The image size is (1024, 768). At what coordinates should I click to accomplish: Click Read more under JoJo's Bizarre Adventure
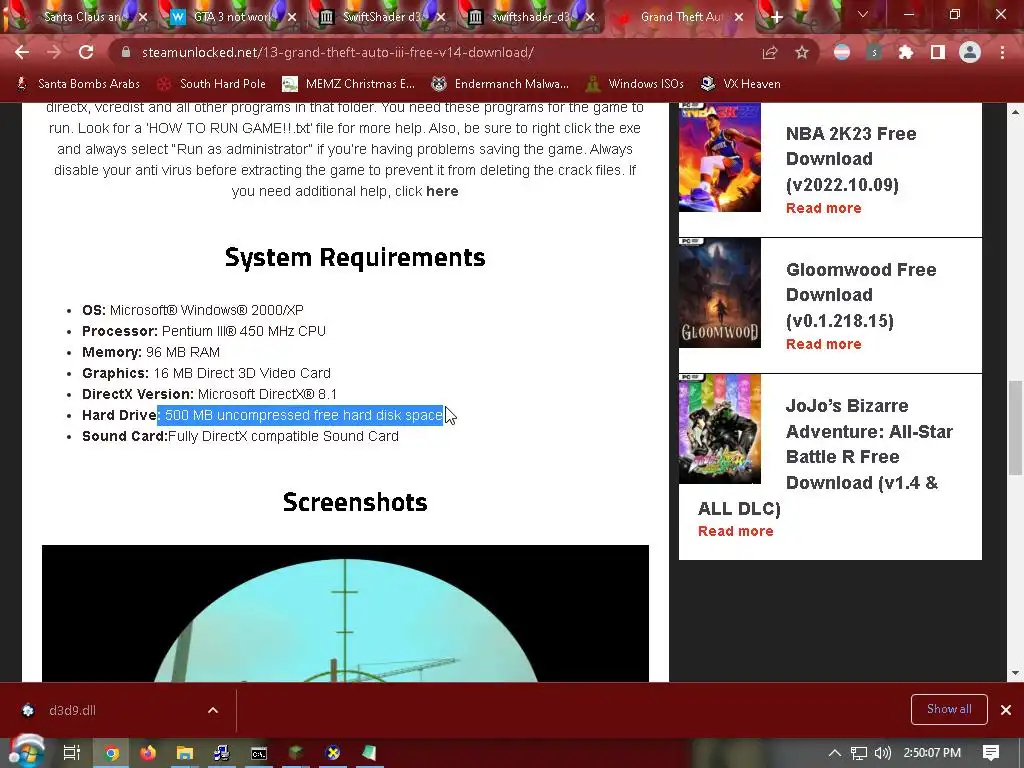coord(735,531)
